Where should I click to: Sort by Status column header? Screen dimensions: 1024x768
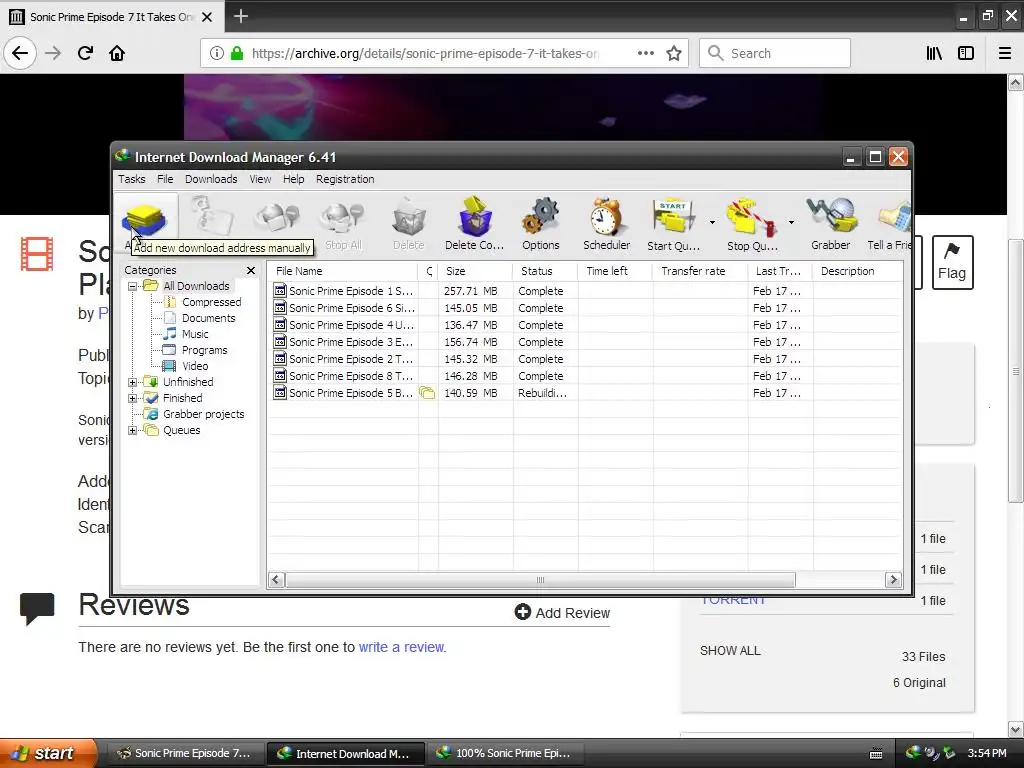coord(545,271)
